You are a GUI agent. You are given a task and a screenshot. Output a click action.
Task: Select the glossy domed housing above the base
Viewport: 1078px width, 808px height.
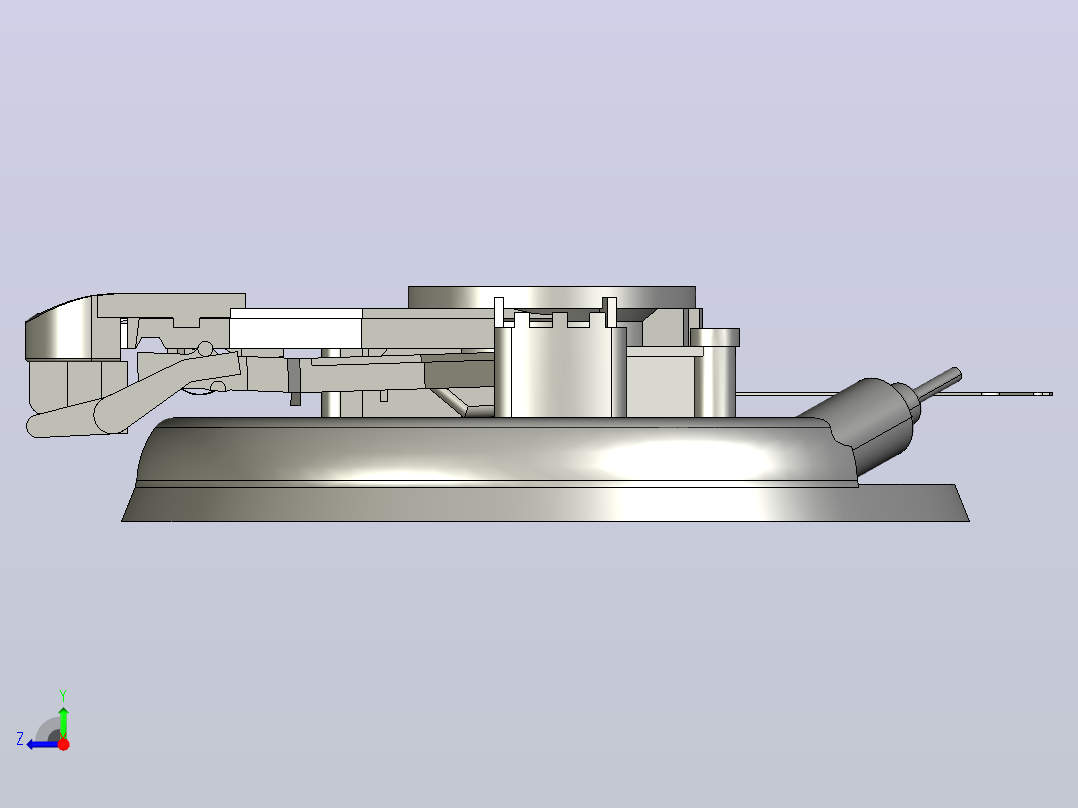(x=495, y=451)
